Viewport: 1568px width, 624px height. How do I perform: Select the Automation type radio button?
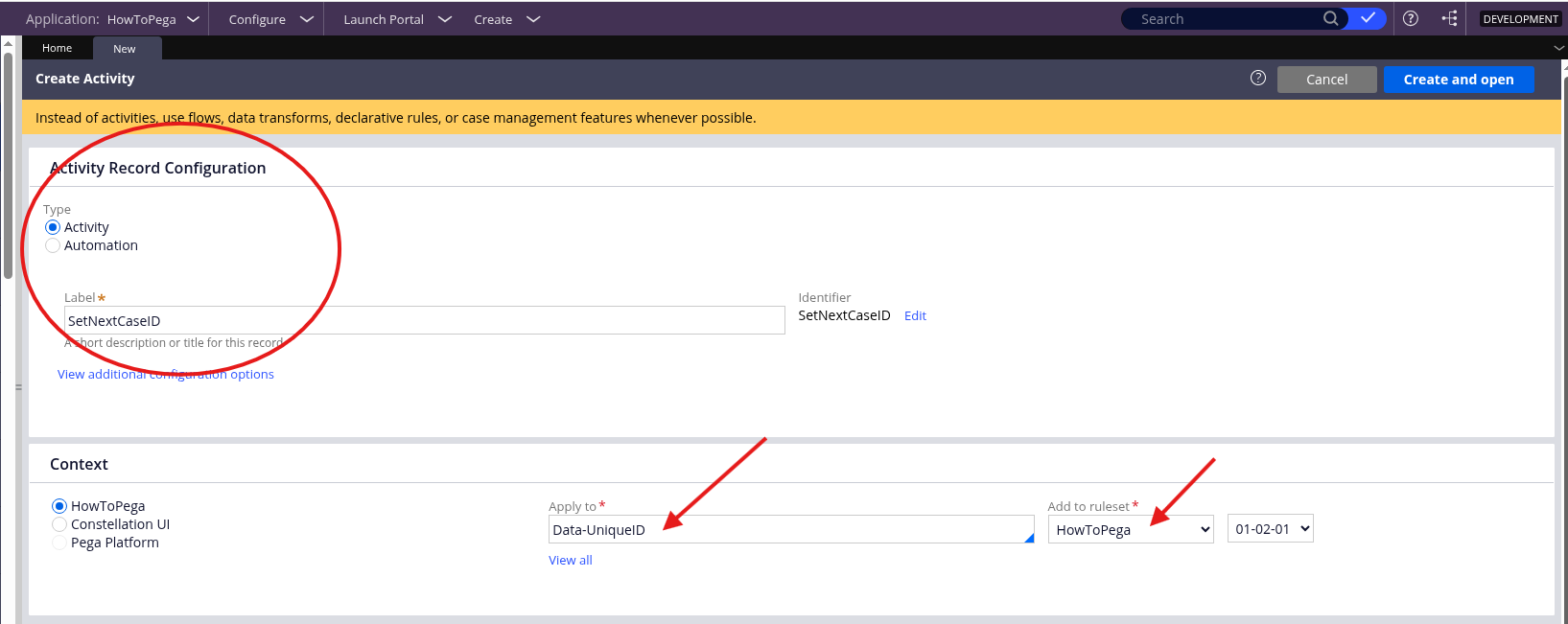click(x=53, y=246)
